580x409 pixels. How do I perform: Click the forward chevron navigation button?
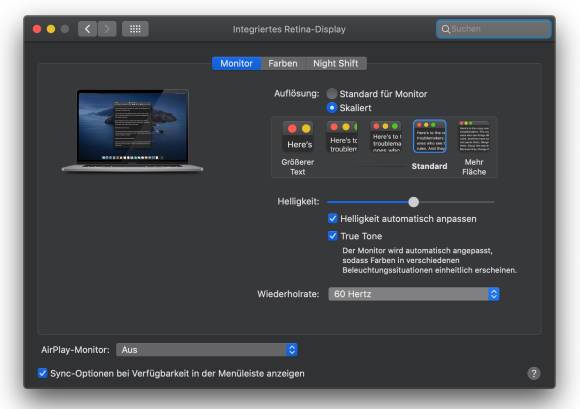107,29
